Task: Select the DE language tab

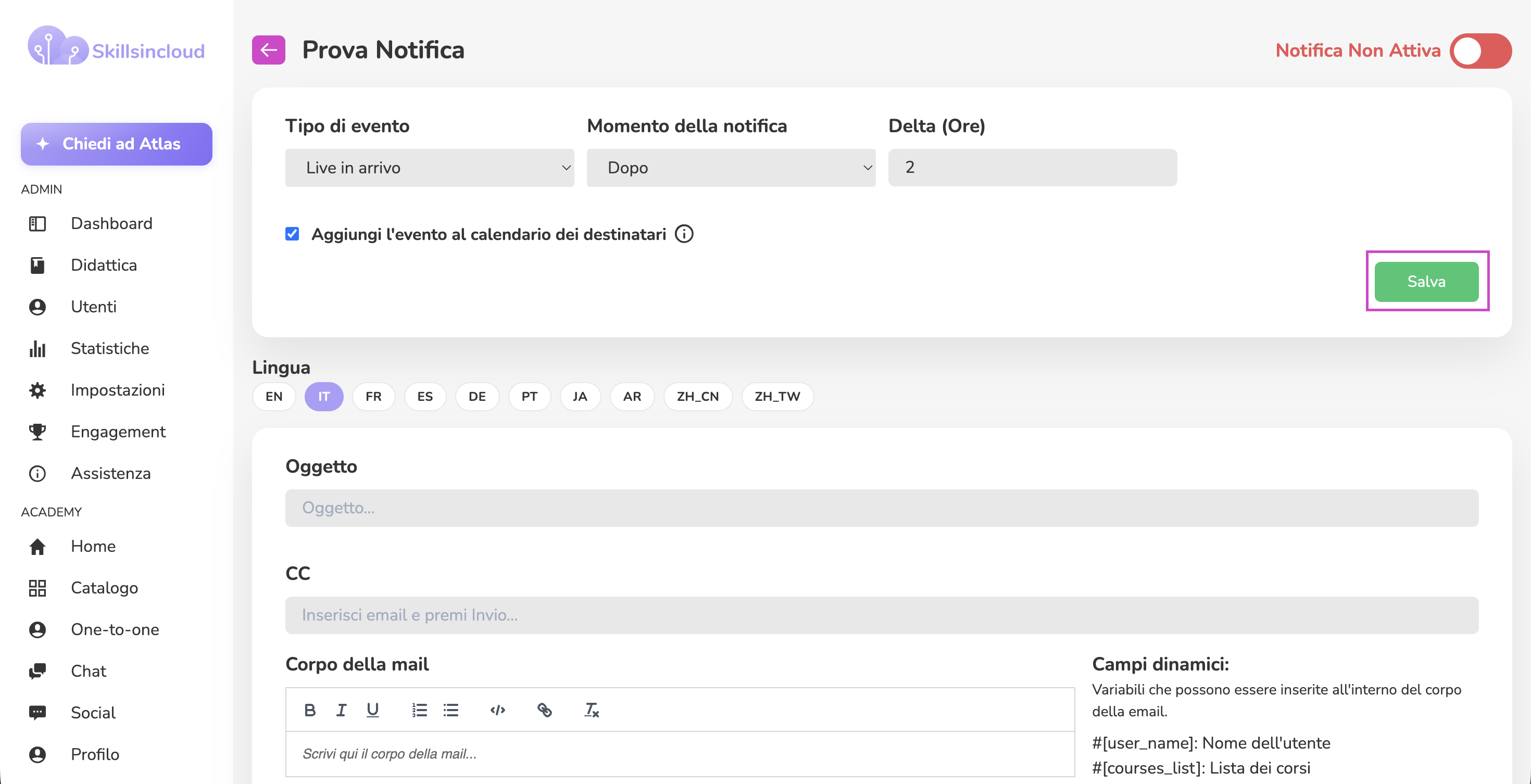Action: coord(476,396)
